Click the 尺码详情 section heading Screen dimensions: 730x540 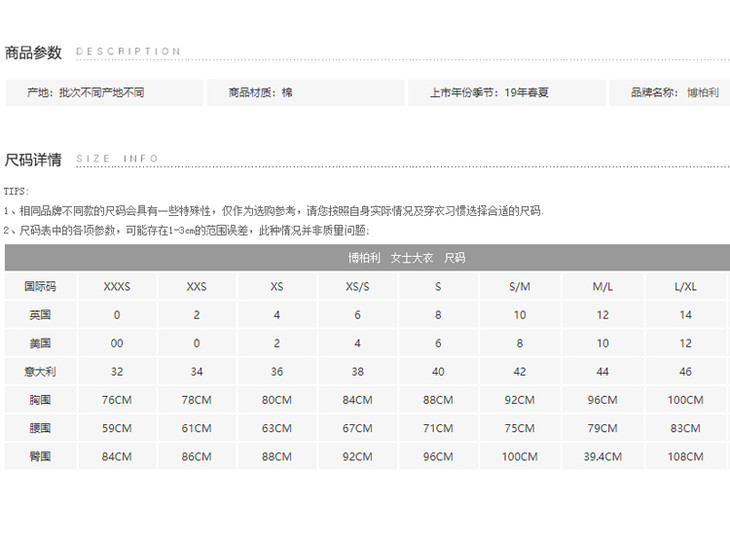[33, 159]
